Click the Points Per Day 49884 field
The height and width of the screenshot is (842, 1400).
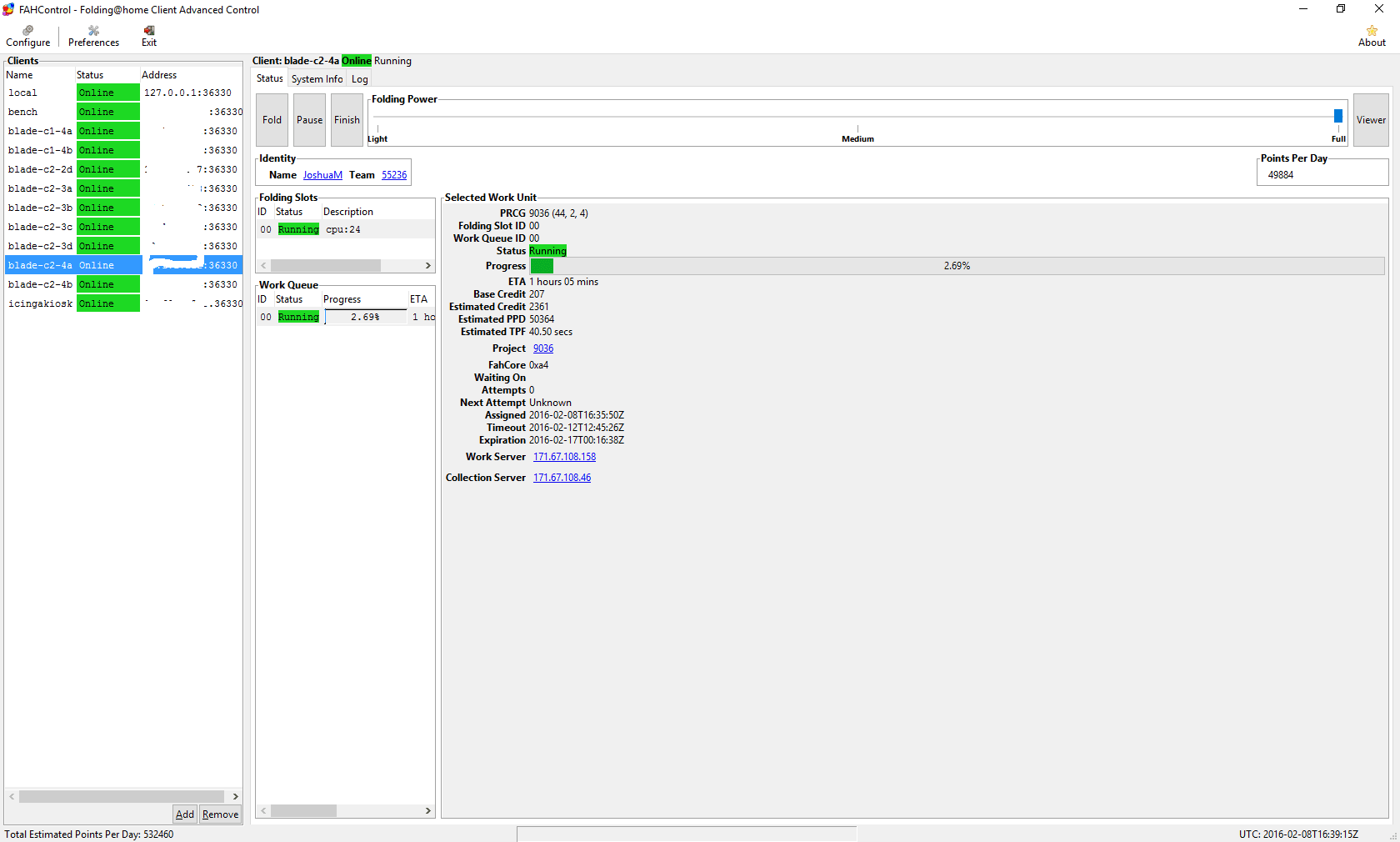pos(1322,175)
